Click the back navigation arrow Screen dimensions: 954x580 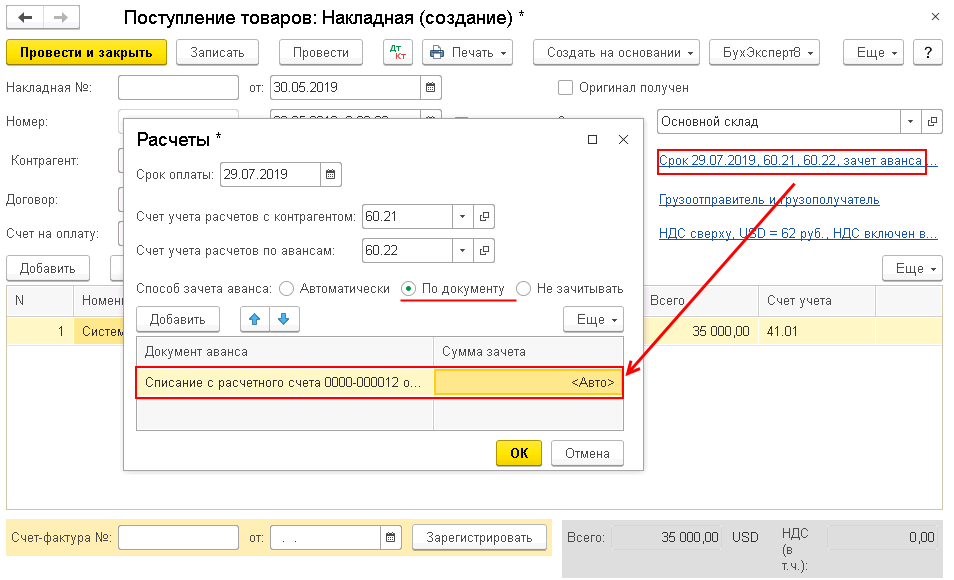click(25, 18)
